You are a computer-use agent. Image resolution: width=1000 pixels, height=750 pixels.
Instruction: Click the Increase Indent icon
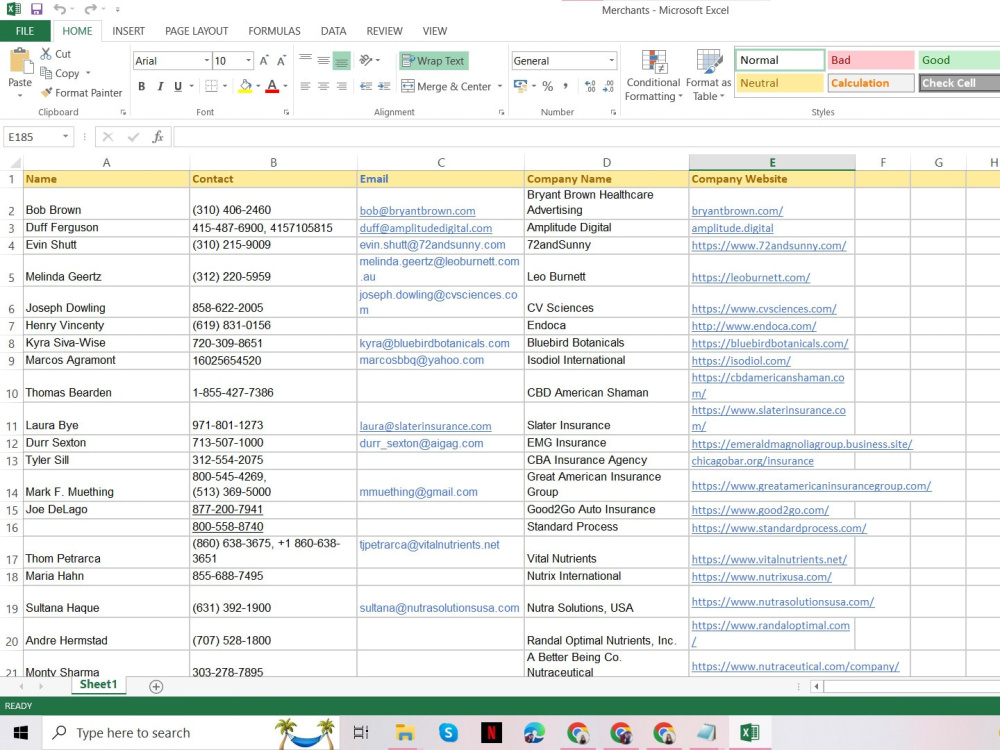click(x=384, y=86)
